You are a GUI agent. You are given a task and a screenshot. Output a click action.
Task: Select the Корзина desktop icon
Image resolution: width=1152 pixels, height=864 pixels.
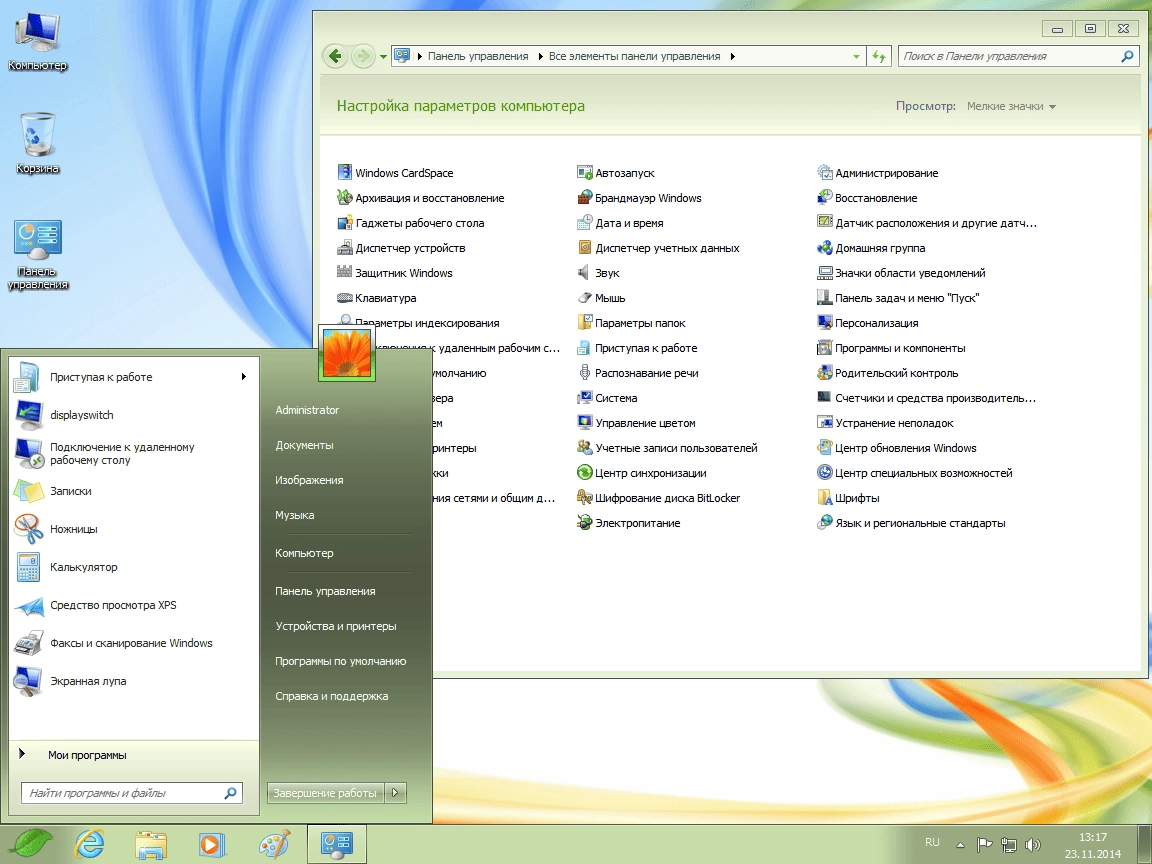click(37, 143)
